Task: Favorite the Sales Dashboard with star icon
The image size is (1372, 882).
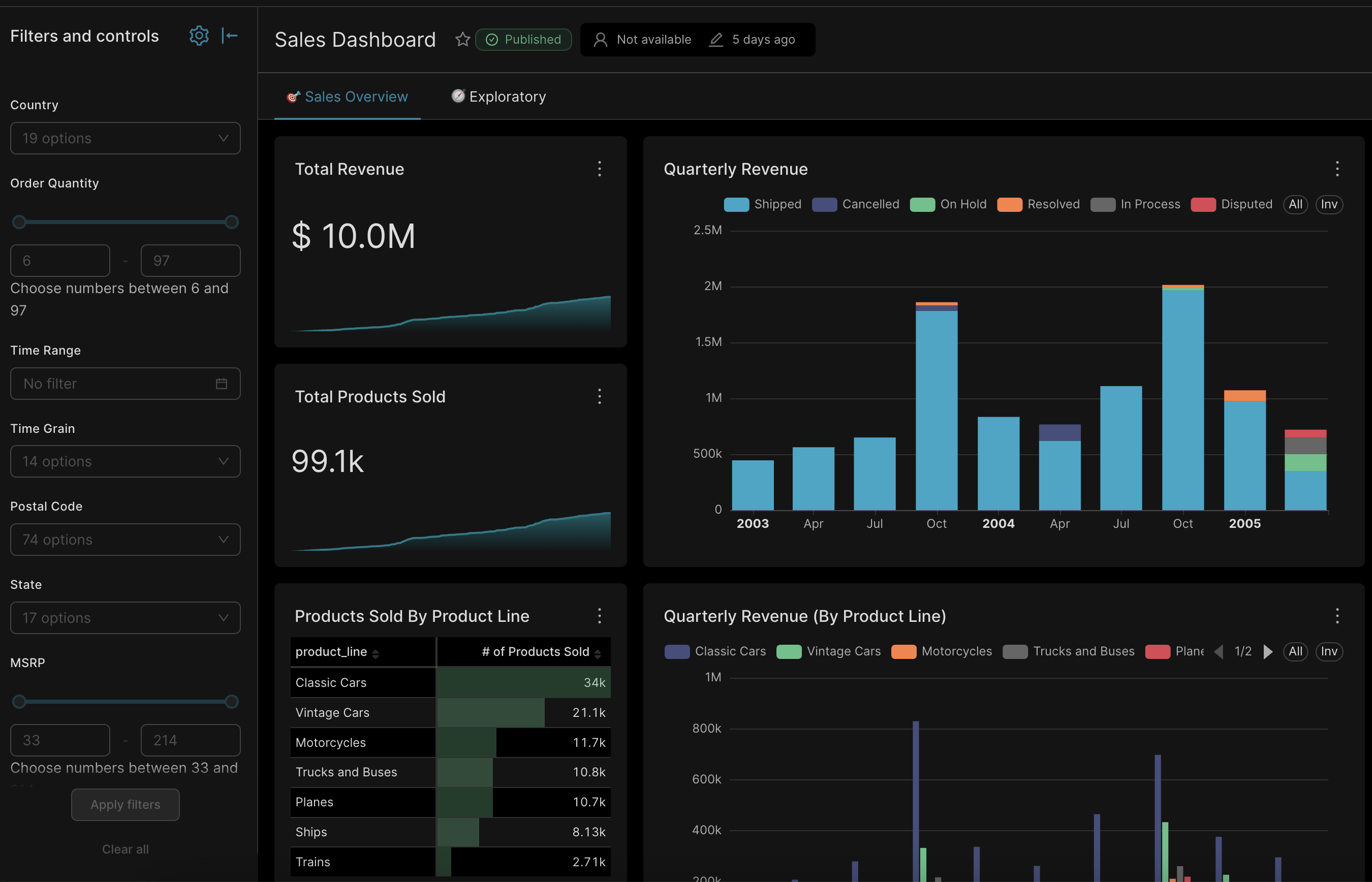Action: coord(463,40)
